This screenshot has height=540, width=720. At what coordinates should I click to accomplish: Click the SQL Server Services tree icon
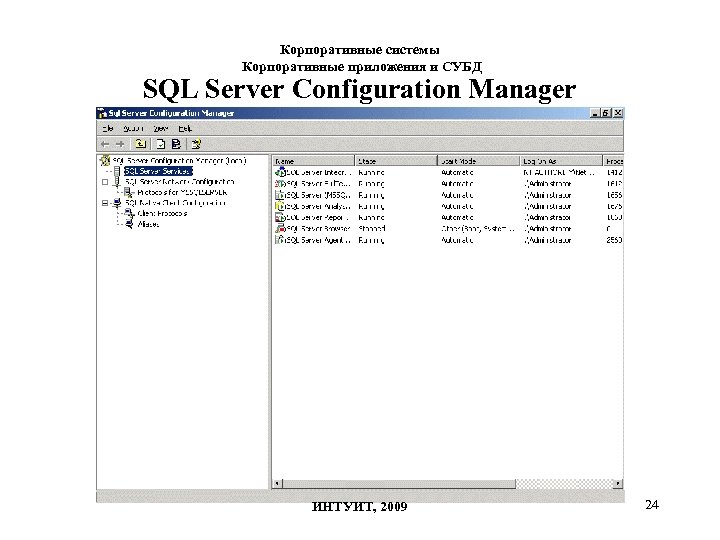click(117, 171)
